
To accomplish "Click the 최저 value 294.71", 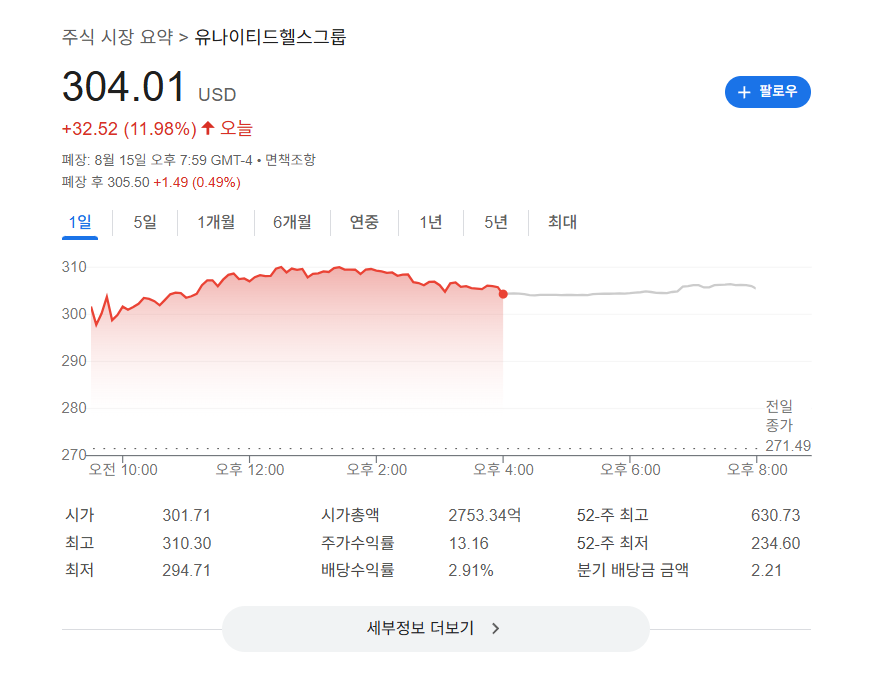I will pos(186,570).
